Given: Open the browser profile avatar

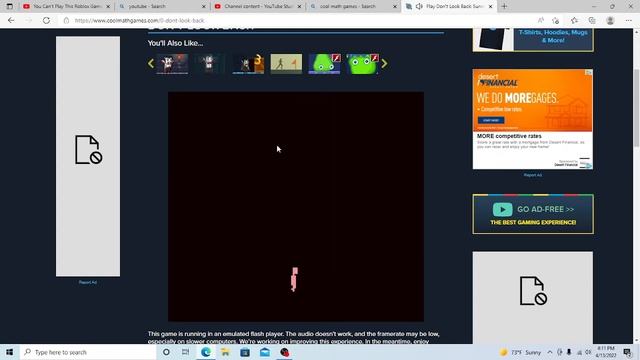Looking at the screenshot, I should coord(610,20).
